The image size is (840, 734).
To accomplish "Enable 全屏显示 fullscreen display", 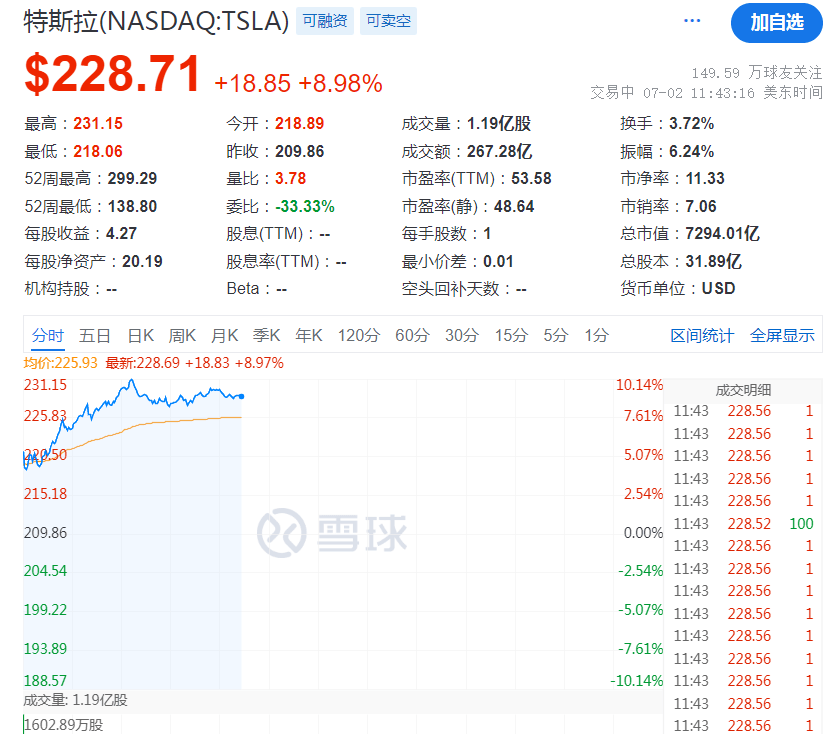I will coord(783,336).
